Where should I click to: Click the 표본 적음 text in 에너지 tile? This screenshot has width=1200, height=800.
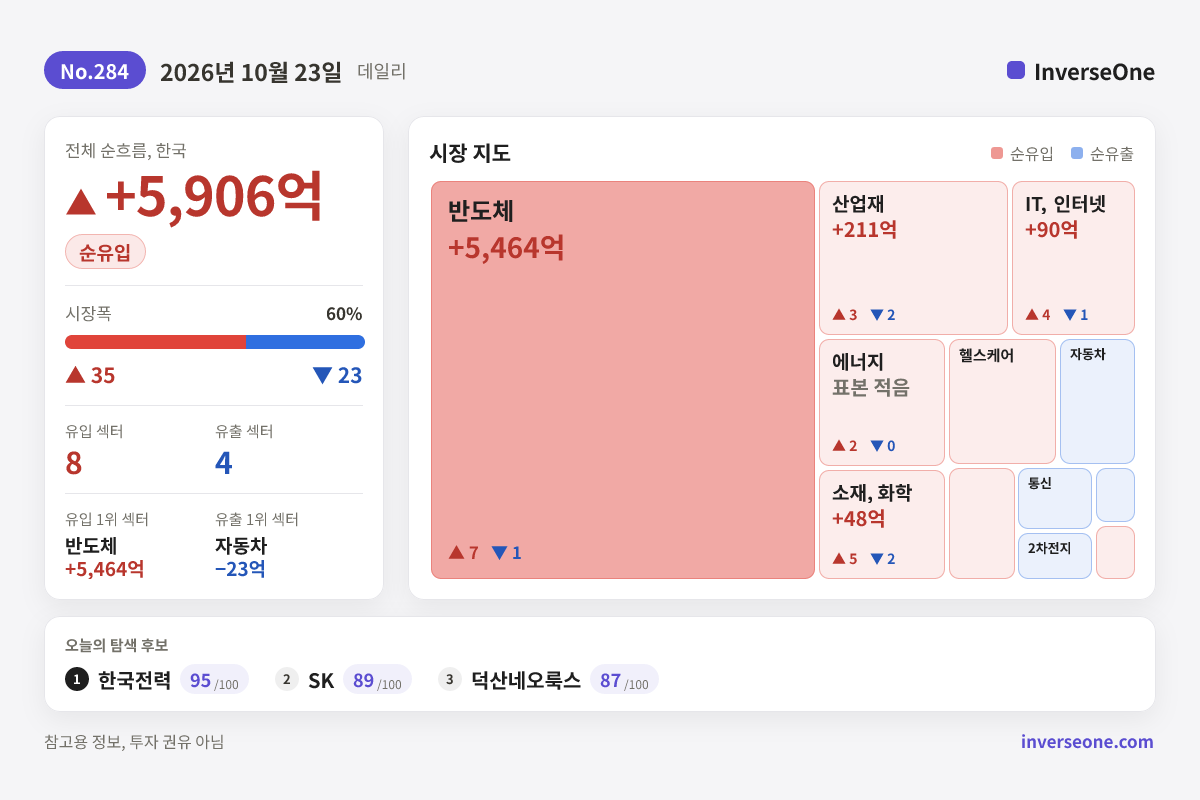(x=871, y=388)
